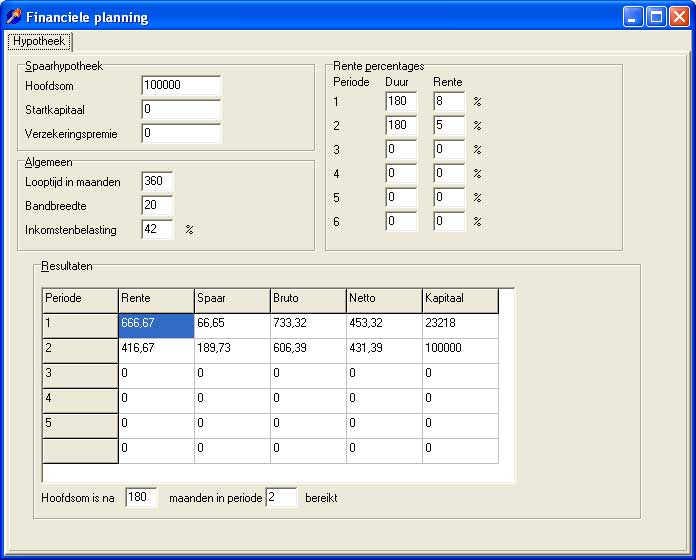Select the highlighted cell 666,67
696x560 pixels.
tap(156, 326)
